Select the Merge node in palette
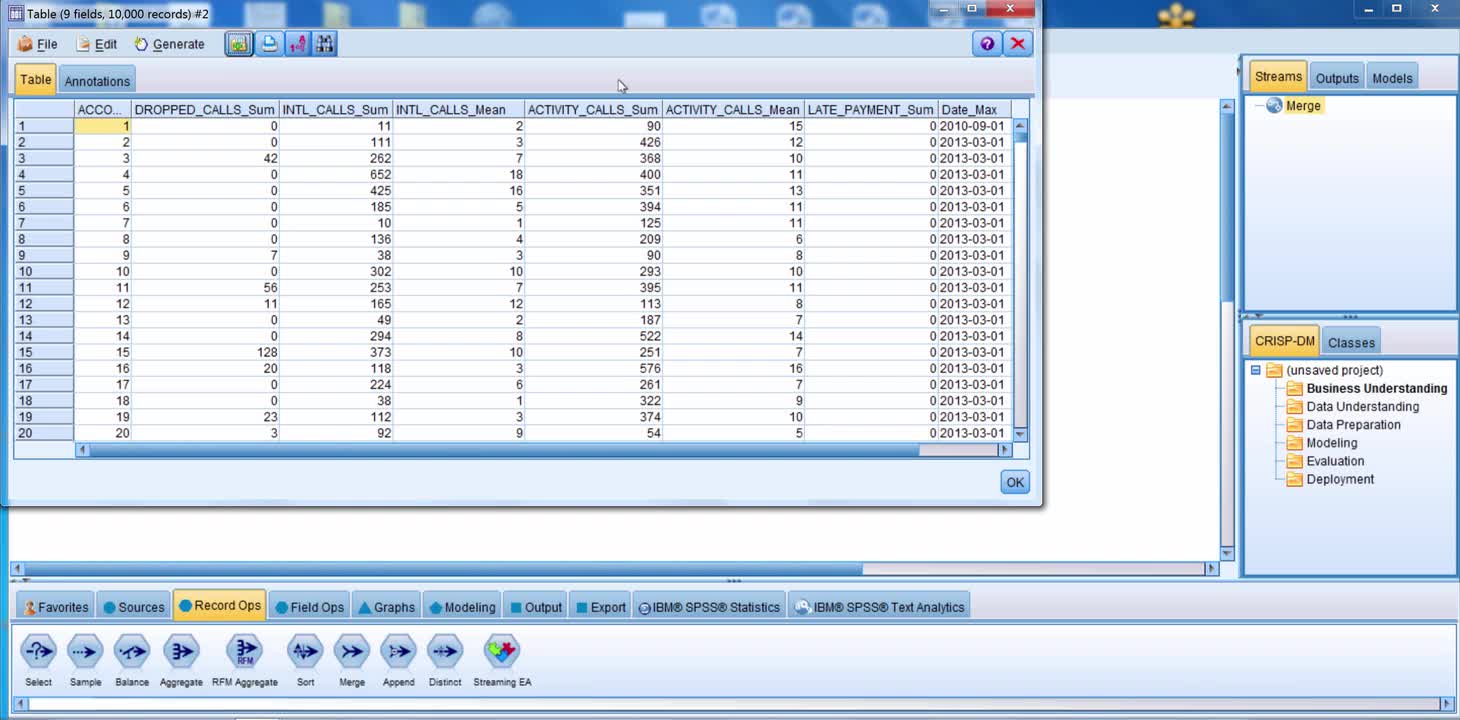 [352, 652]
